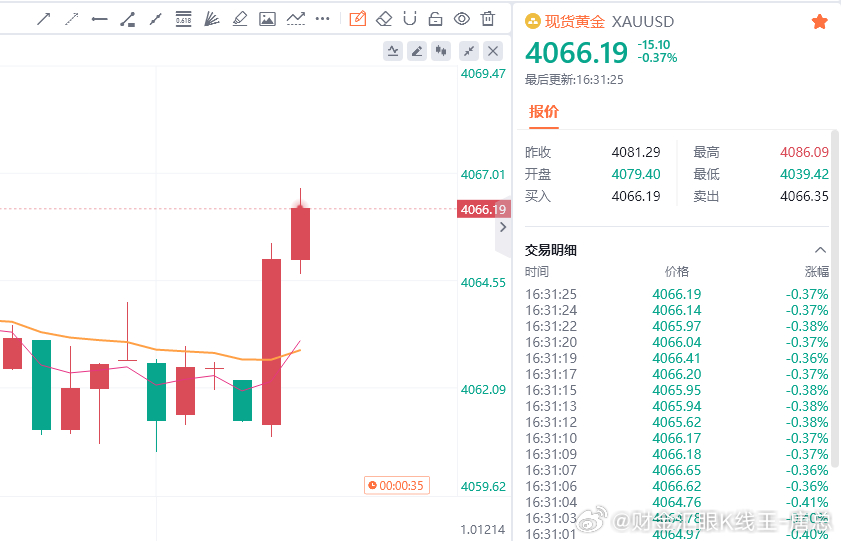Select the eraser tool

tap(384, 19)
